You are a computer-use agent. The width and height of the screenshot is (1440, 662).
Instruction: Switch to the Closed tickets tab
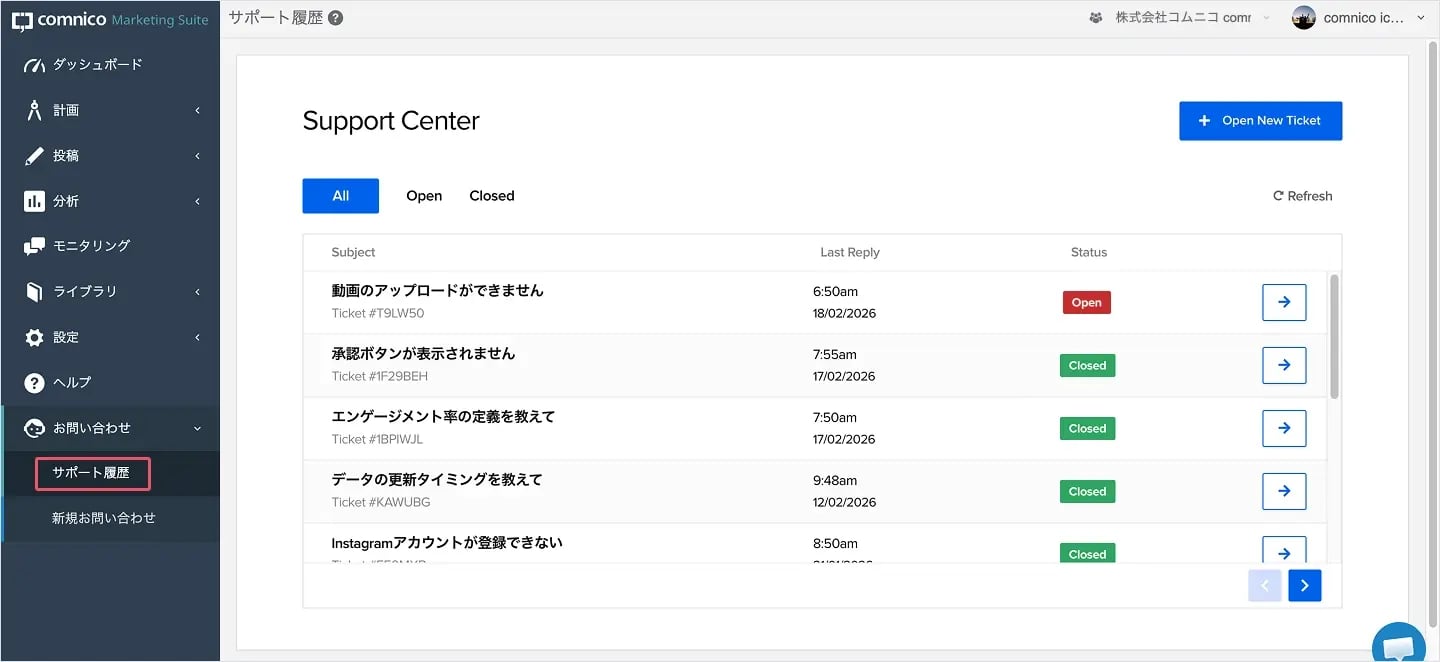click(x=492, y=196)
